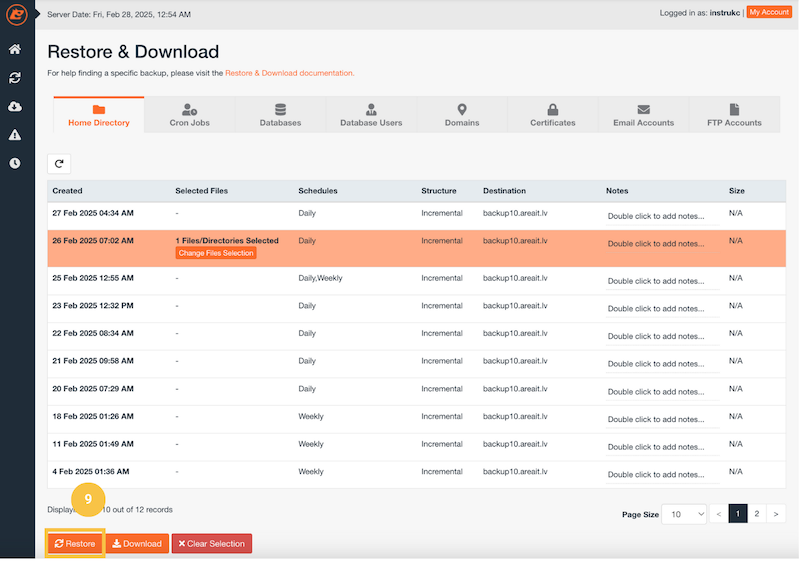Open the Restore & Download documentation link

(289, 73)
